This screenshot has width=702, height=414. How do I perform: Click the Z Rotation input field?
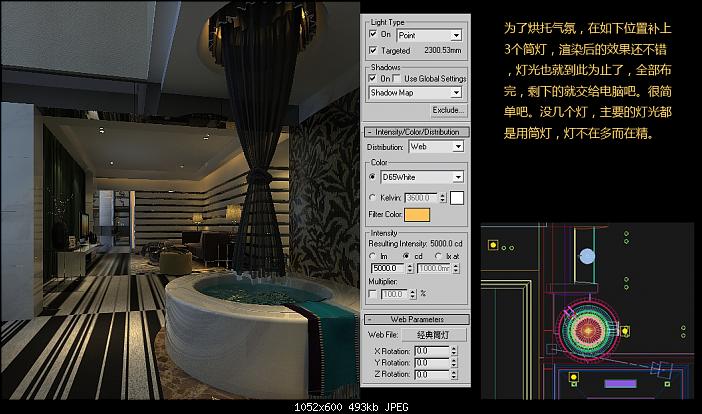click(432, 374)
